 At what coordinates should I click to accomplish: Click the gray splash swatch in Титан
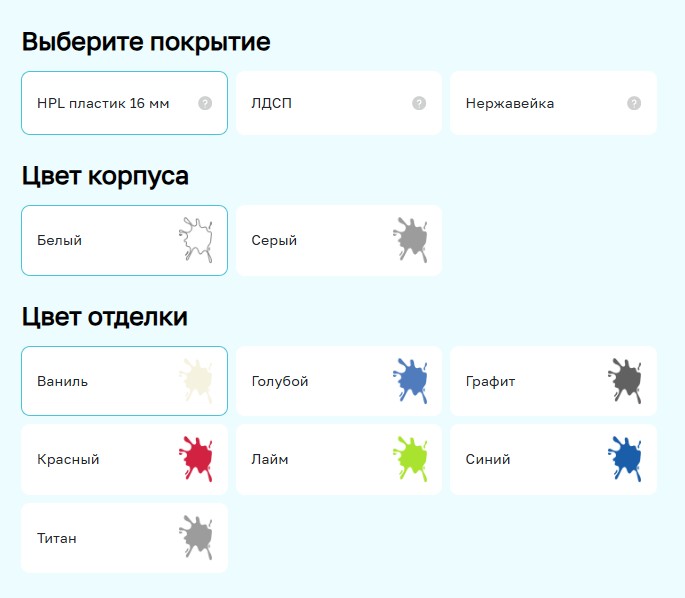[196, 538]
